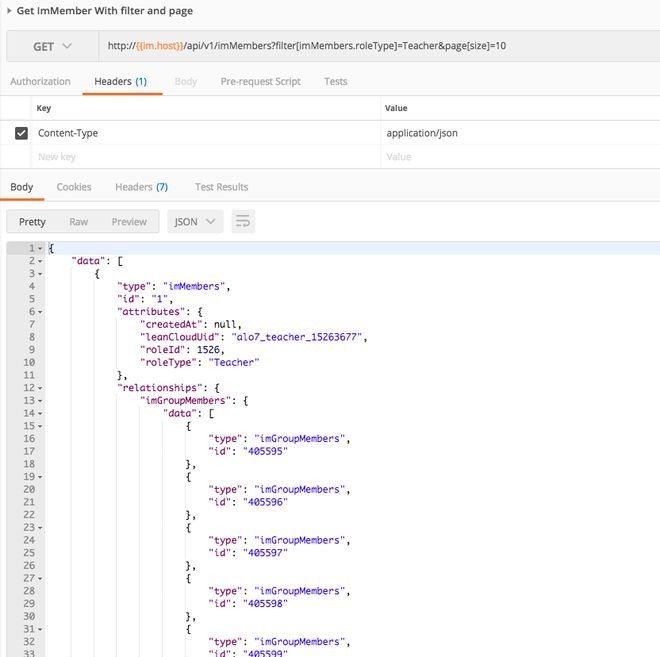Click the id value "405597"
The width and height of the screenshot is (660, 657).
266,553
